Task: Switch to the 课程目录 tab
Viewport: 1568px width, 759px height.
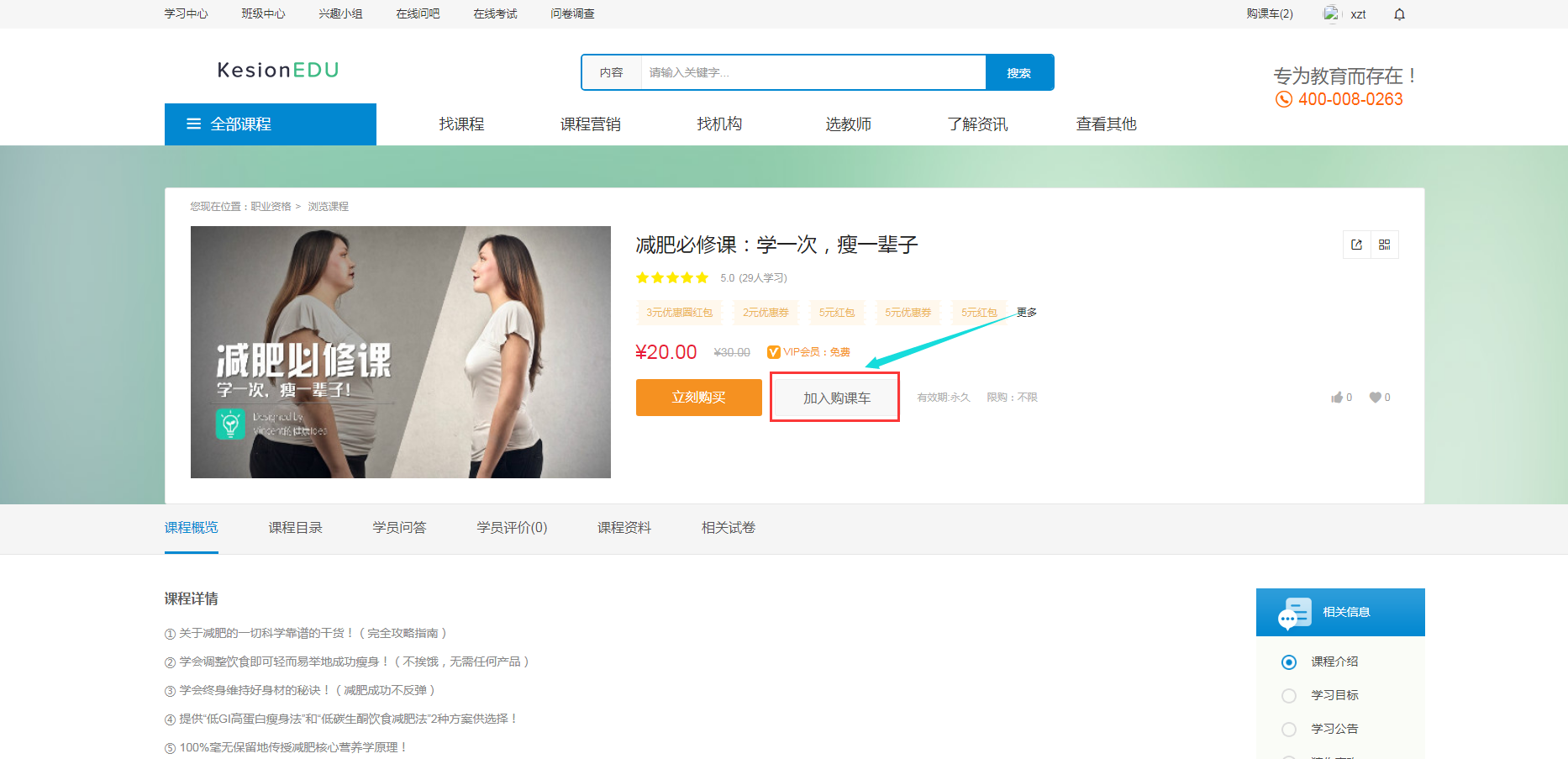Action: [296, 527]
